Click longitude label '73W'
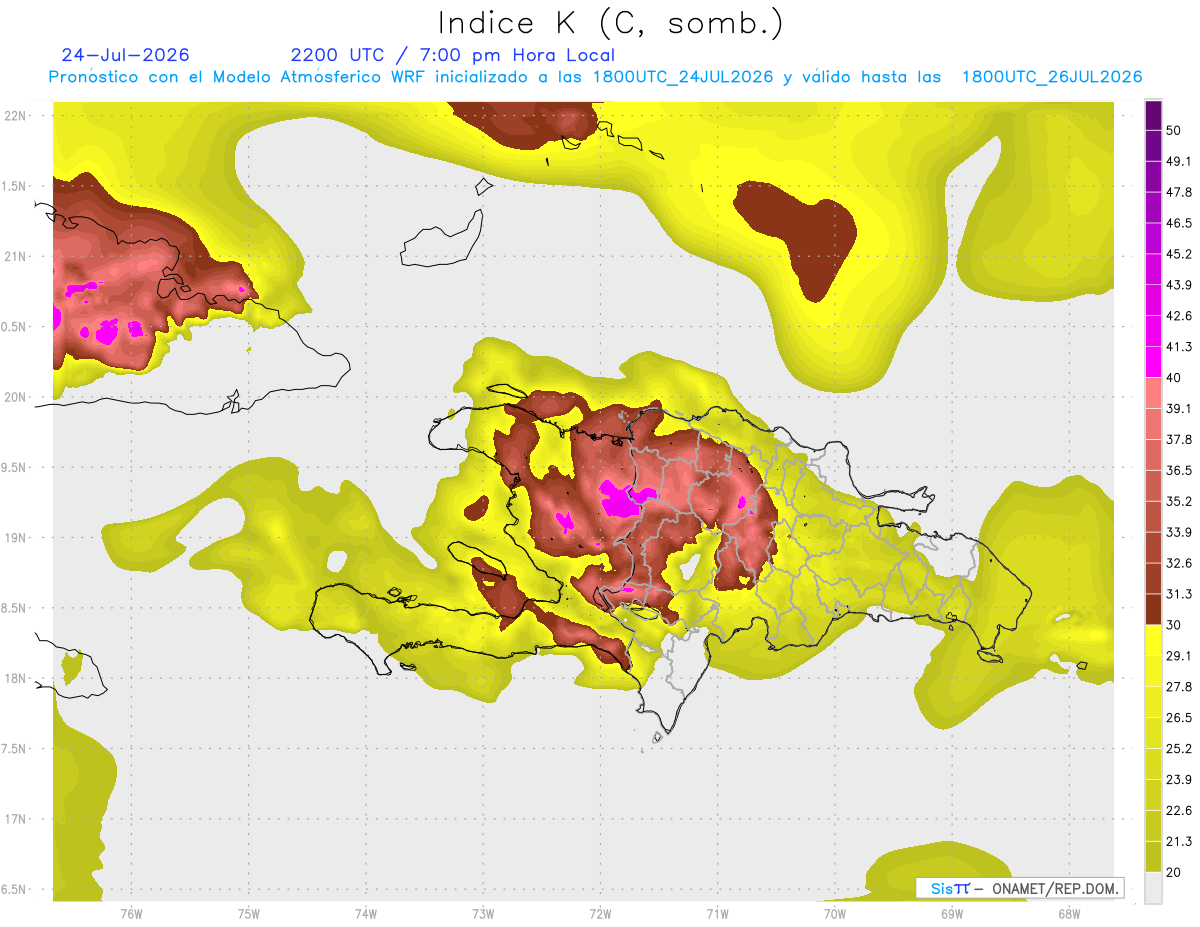The width and height of the screenshot is (1200, 927). [483, 913]
